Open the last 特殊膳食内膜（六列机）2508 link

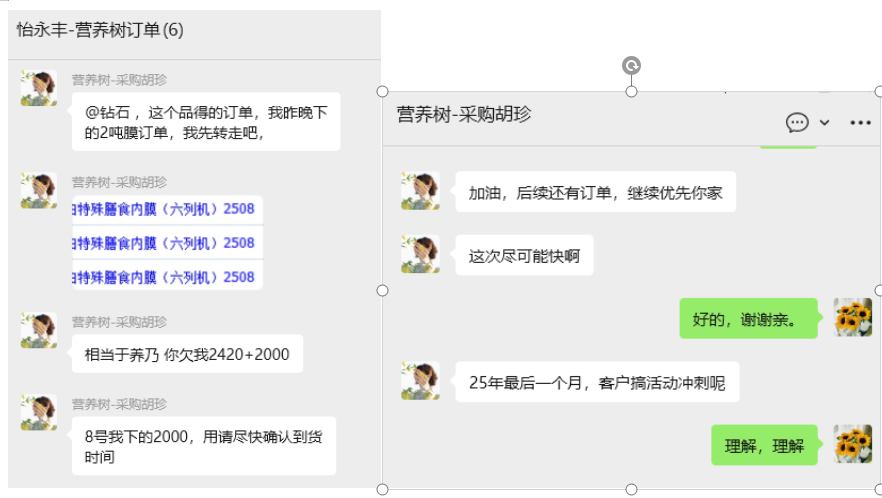[x=163, y=277]
